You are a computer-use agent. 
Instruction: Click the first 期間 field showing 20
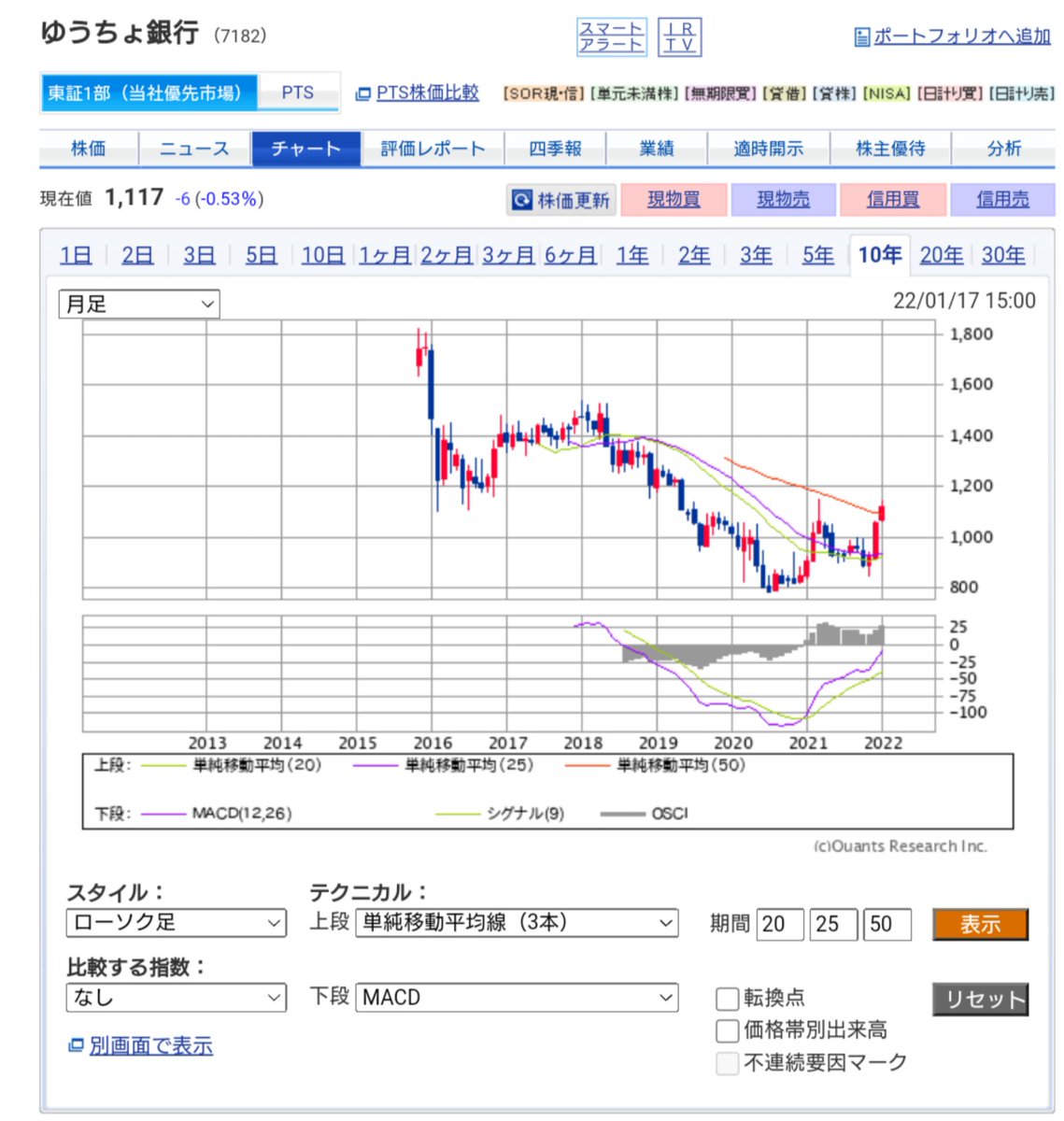pos(780,924)
